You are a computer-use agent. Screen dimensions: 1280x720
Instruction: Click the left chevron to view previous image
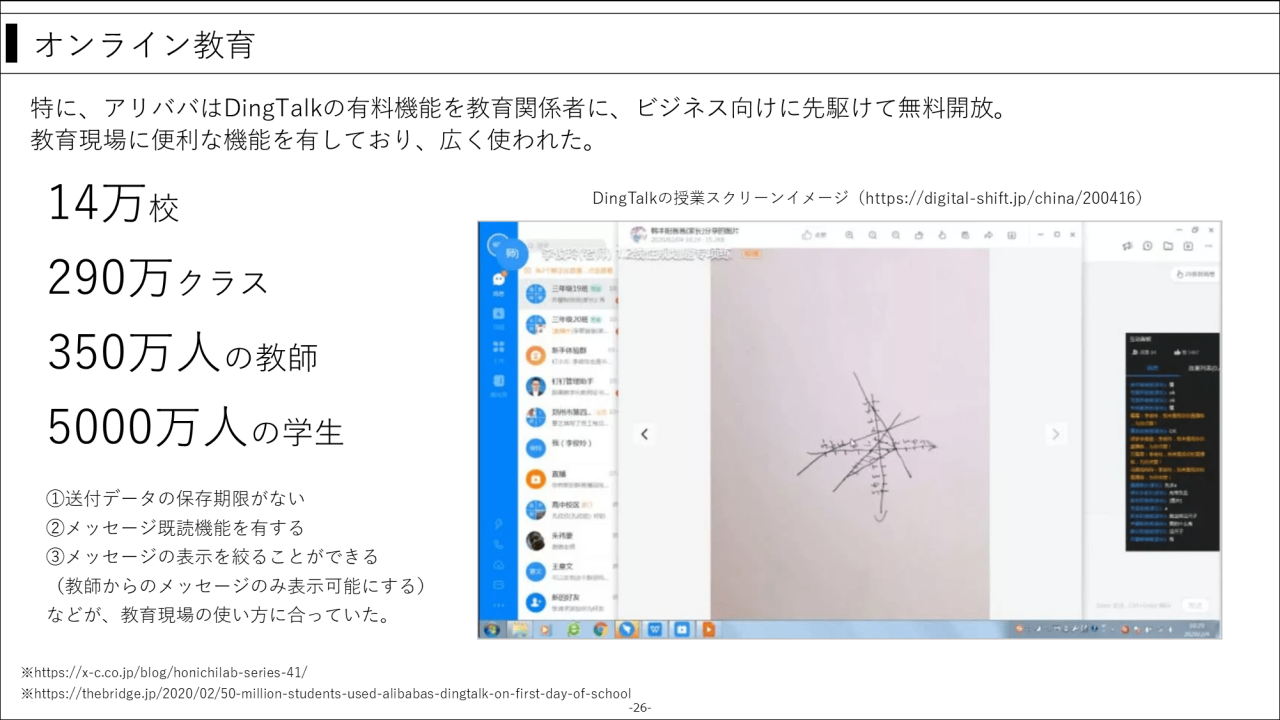click(644, 434)
